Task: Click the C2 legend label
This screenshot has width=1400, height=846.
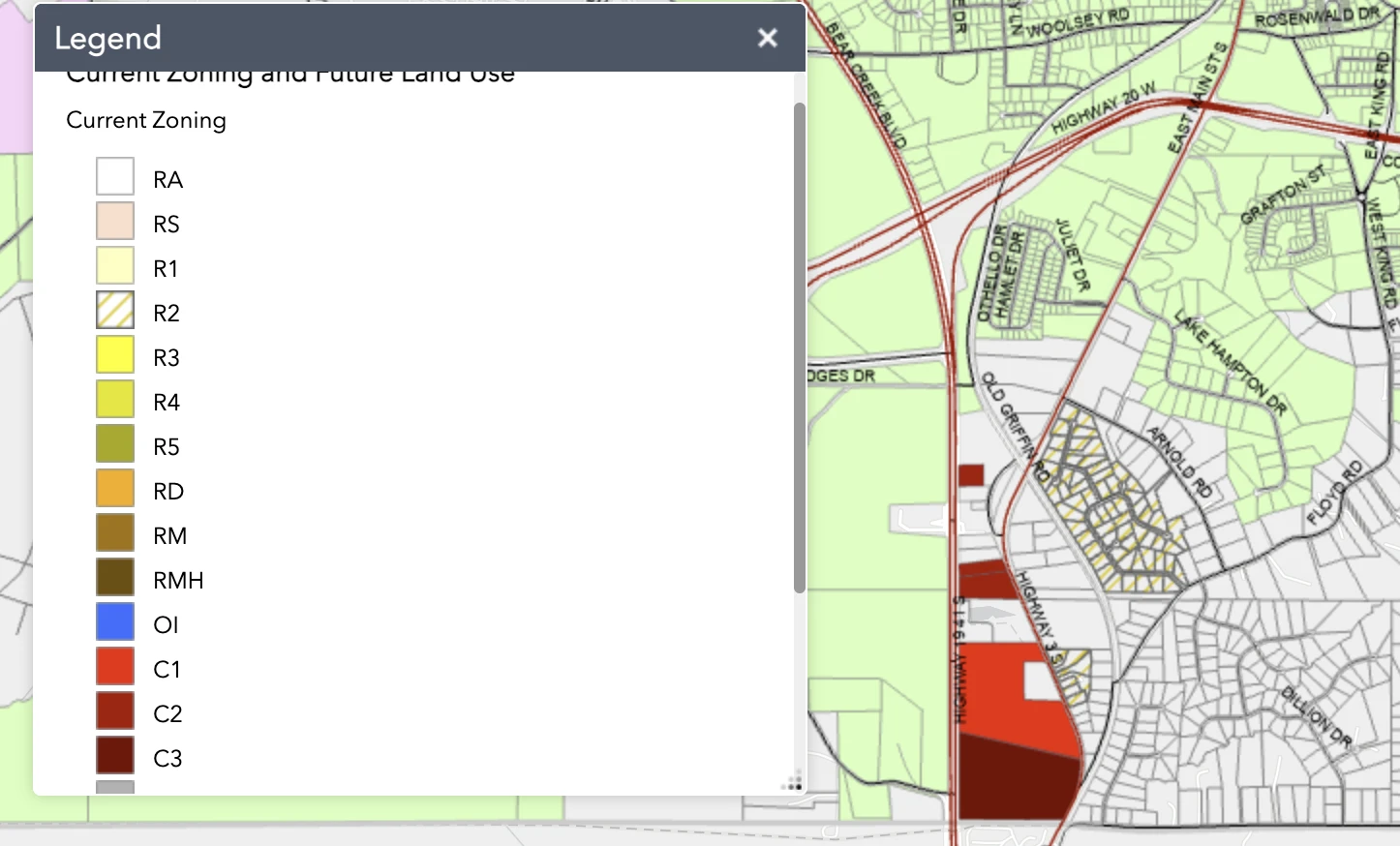Action: pos(167,714)
